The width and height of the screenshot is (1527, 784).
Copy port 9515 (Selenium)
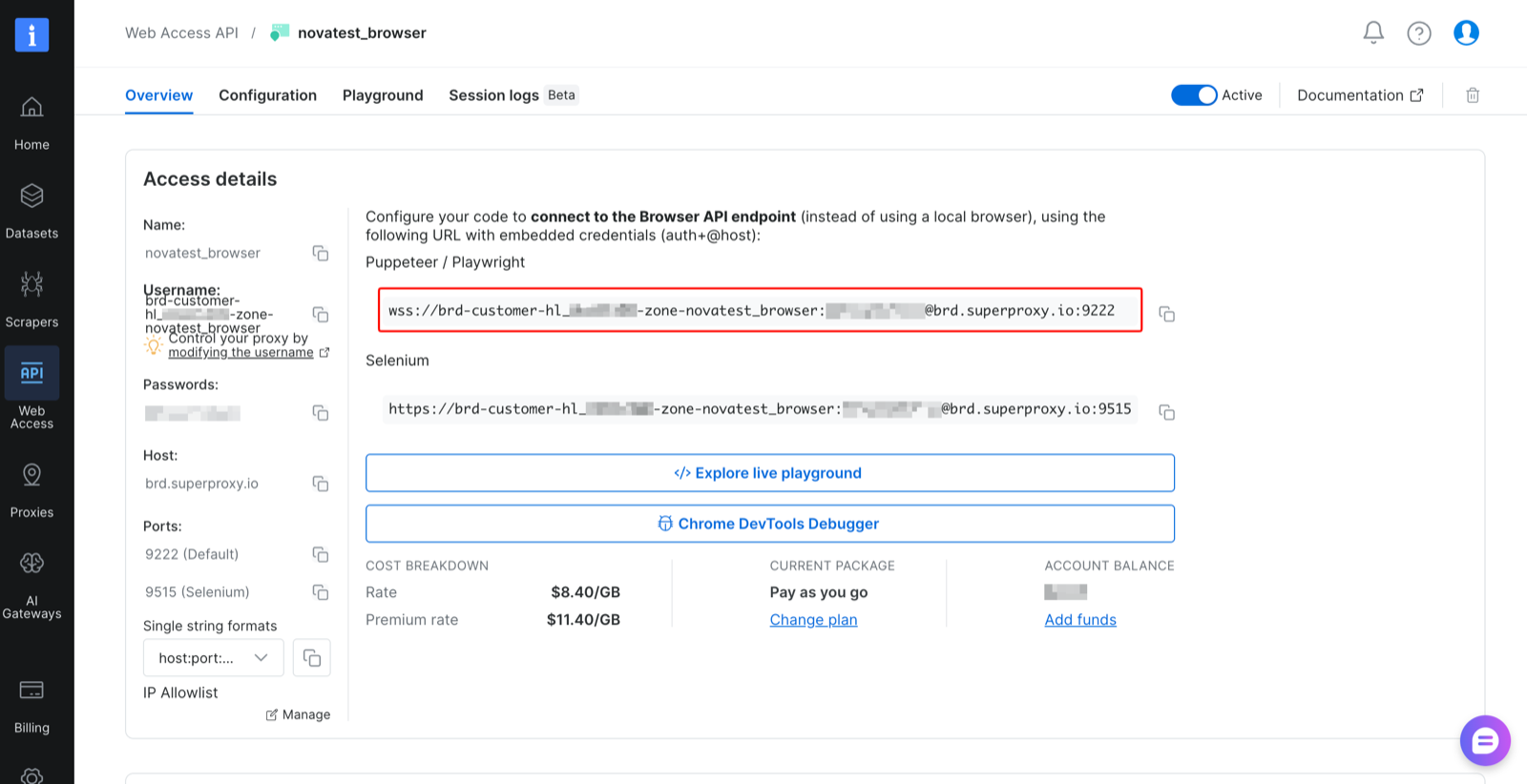pos(321,592)
